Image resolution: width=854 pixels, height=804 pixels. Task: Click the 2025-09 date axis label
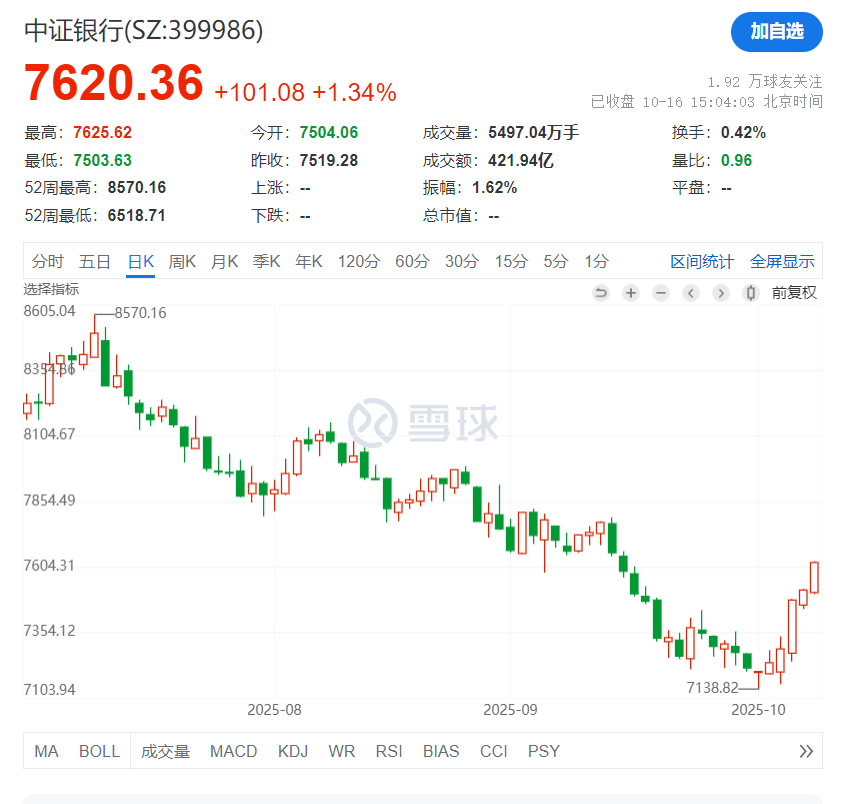(510, 710)
